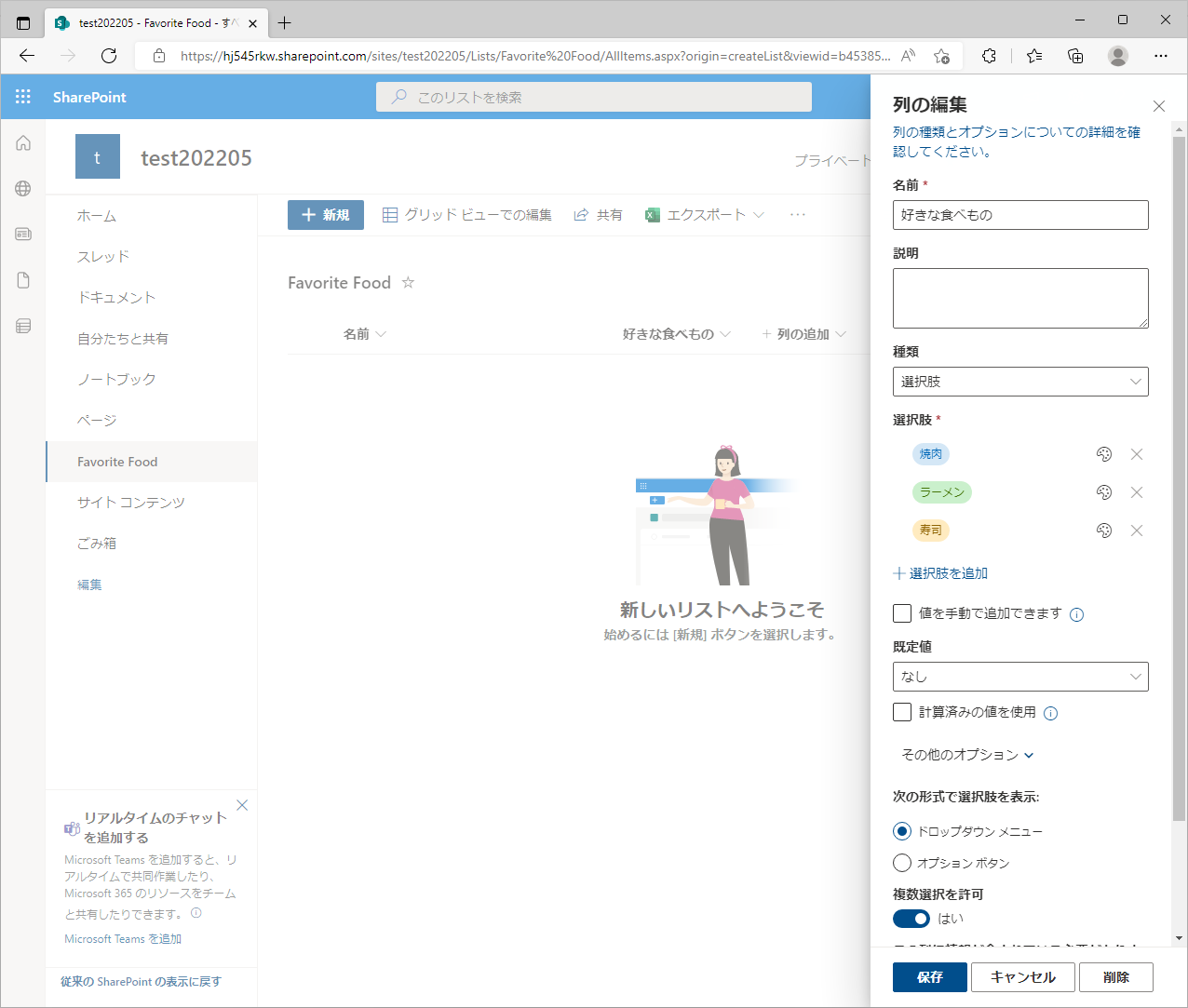Open the files icon in left rail
The image size is (1188, 1008).
(x=23, y=280)
